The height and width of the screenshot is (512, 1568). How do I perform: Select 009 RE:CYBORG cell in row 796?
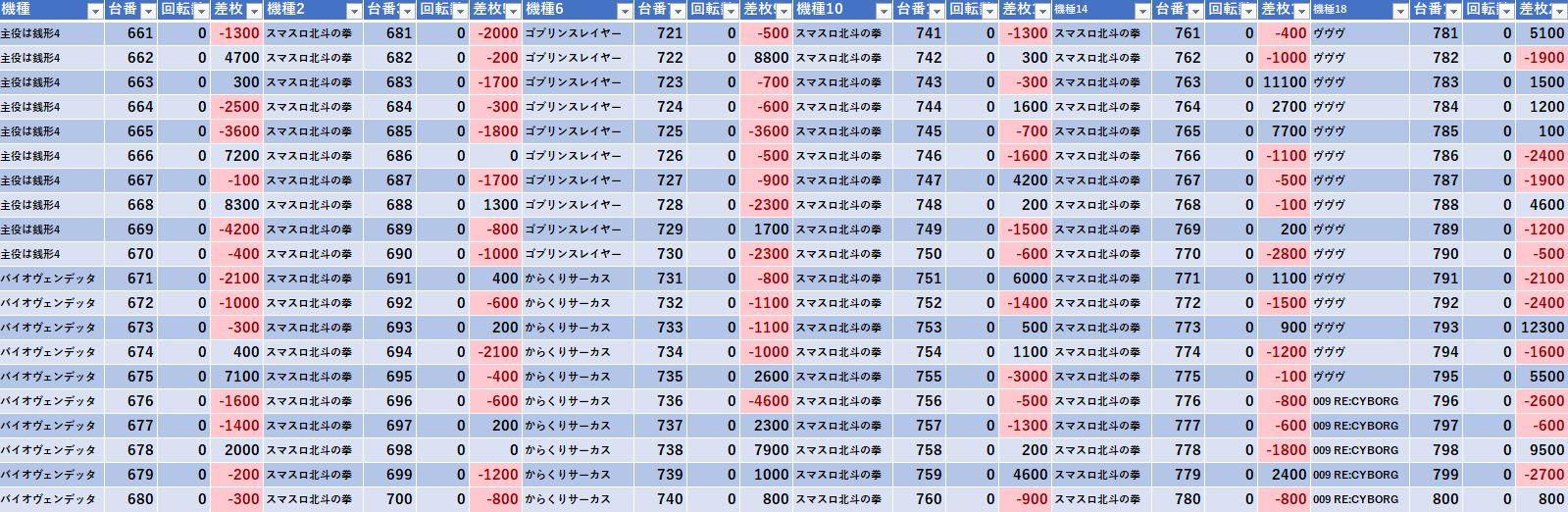click(x=1360, y=401)
